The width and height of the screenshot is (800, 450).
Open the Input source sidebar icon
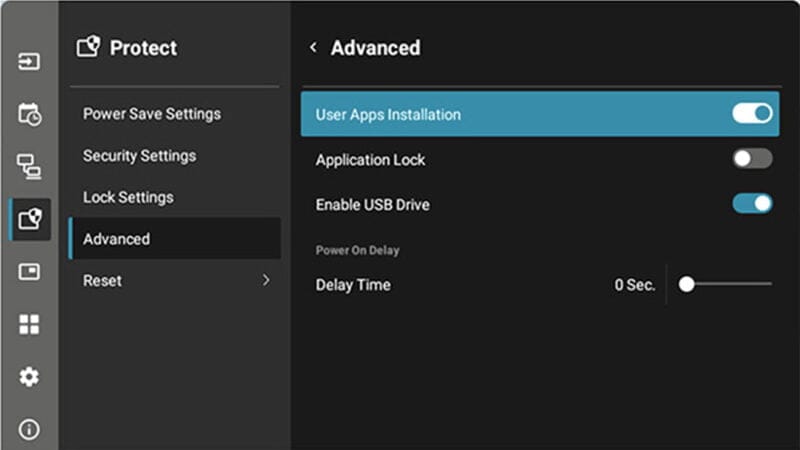(29, 62)
